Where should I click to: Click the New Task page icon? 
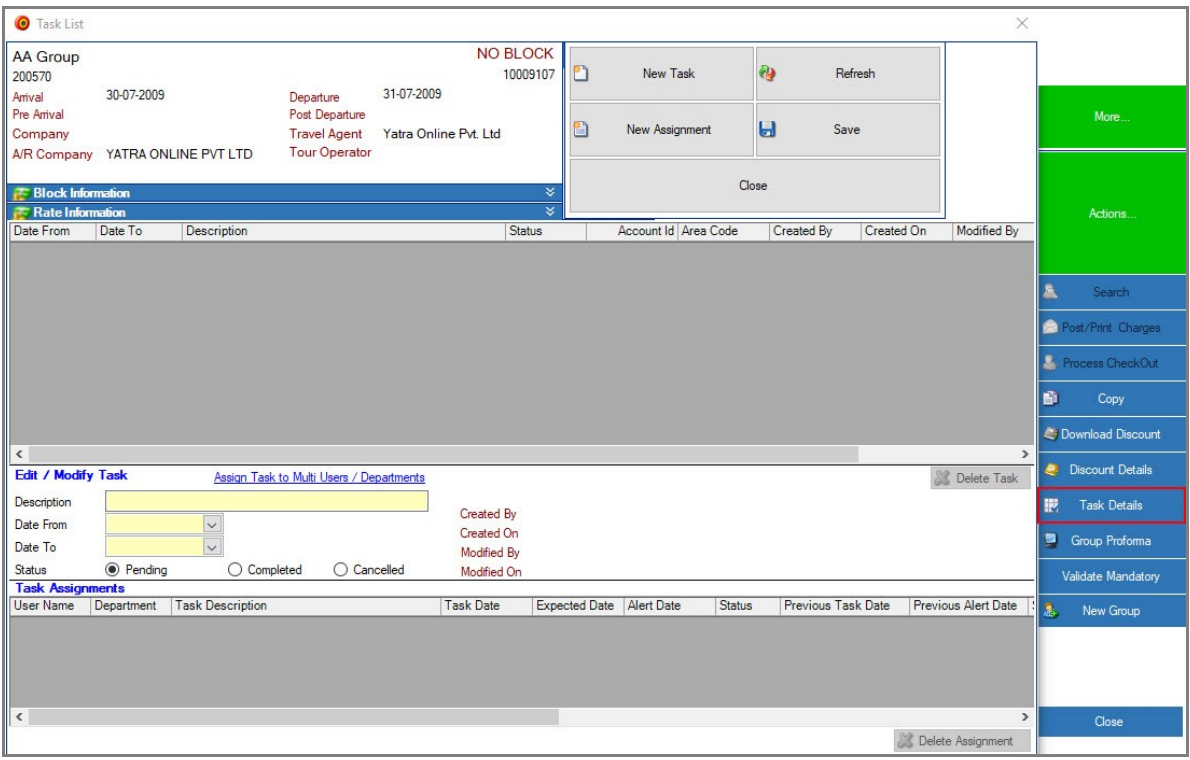[x=579, y=74]
